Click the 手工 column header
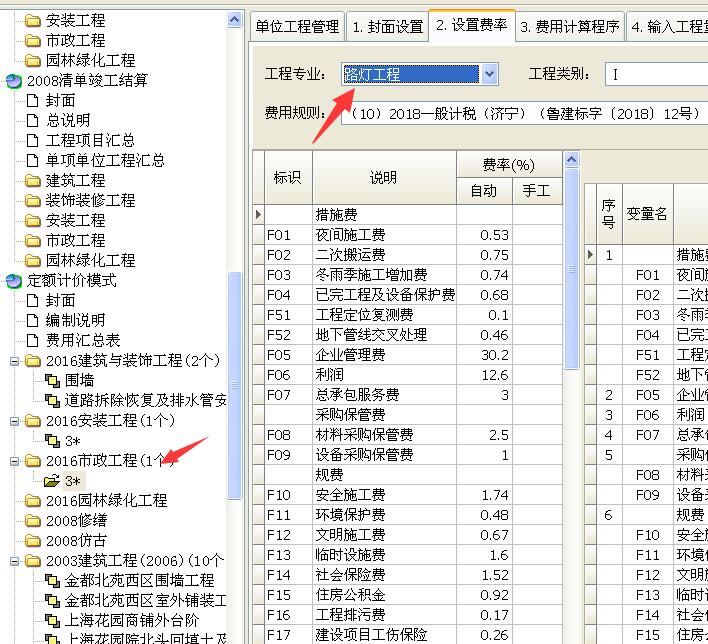This screenshot has height=644, width=708. [x=537, y=191]
